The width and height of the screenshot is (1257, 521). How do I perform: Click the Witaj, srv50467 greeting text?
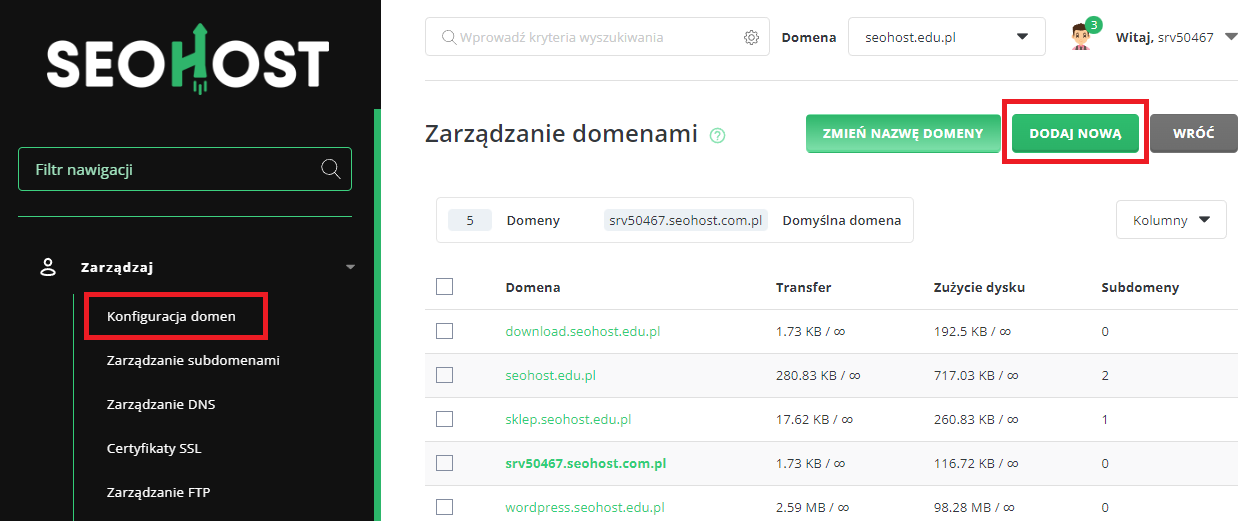pyautogui.click(x=1164, y=37)
